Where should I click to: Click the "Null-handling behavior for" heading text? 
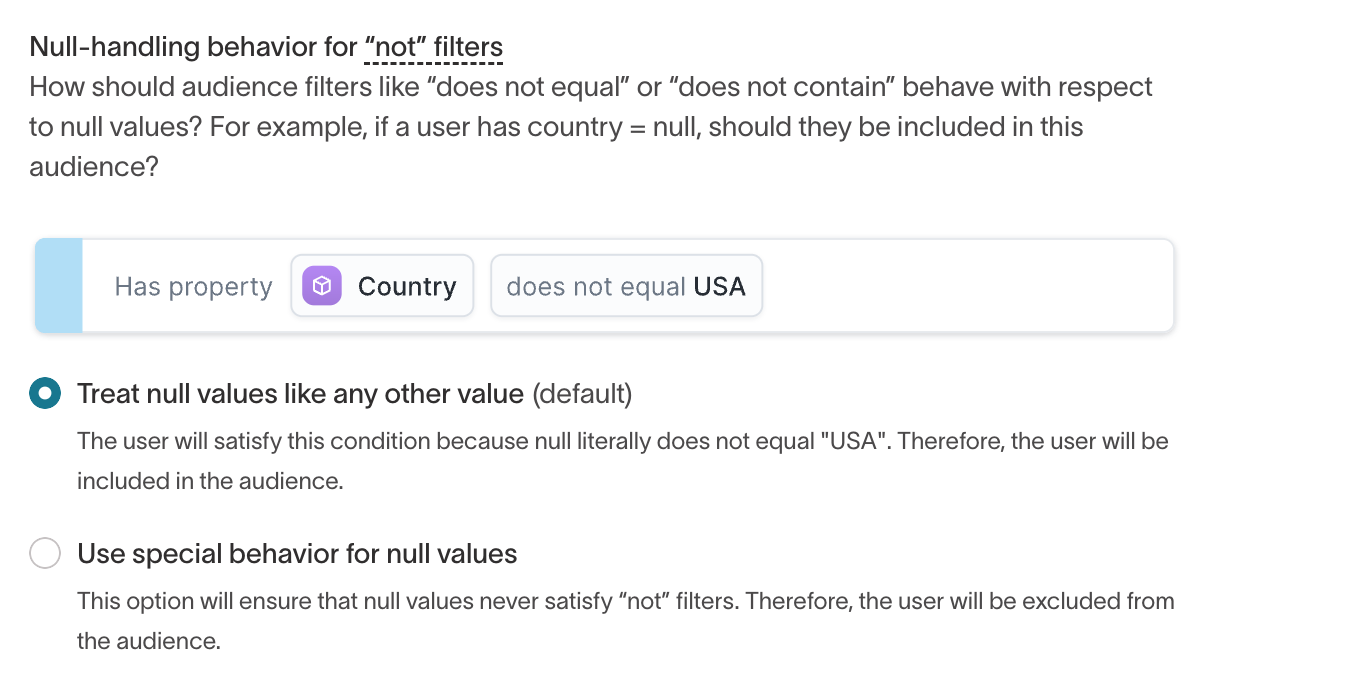pyautogui.click(x=192, y=47)
